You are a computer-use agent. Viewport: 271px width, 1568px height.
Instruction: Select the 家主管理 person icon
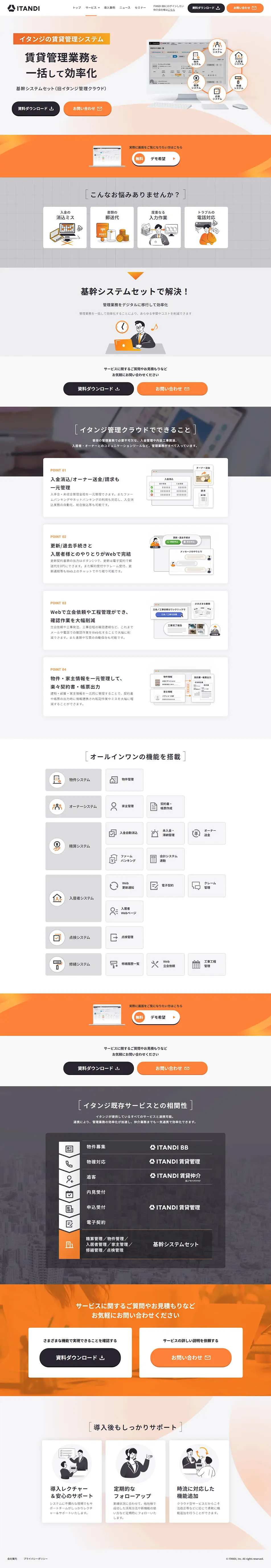pyautogui.click(x=114, y=806)
